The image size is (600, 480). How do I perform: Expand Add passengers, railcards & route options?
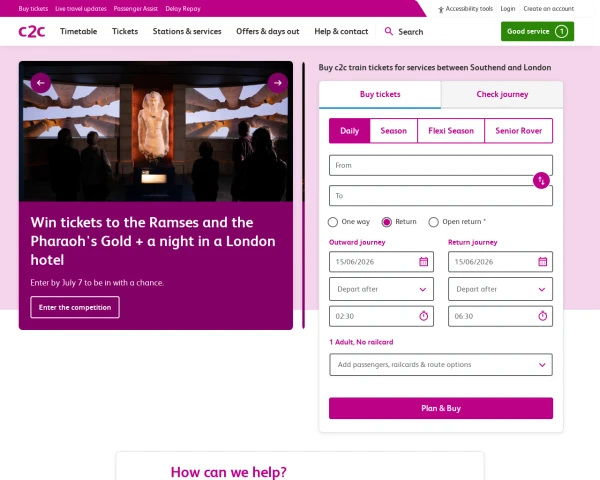[441, 364]
